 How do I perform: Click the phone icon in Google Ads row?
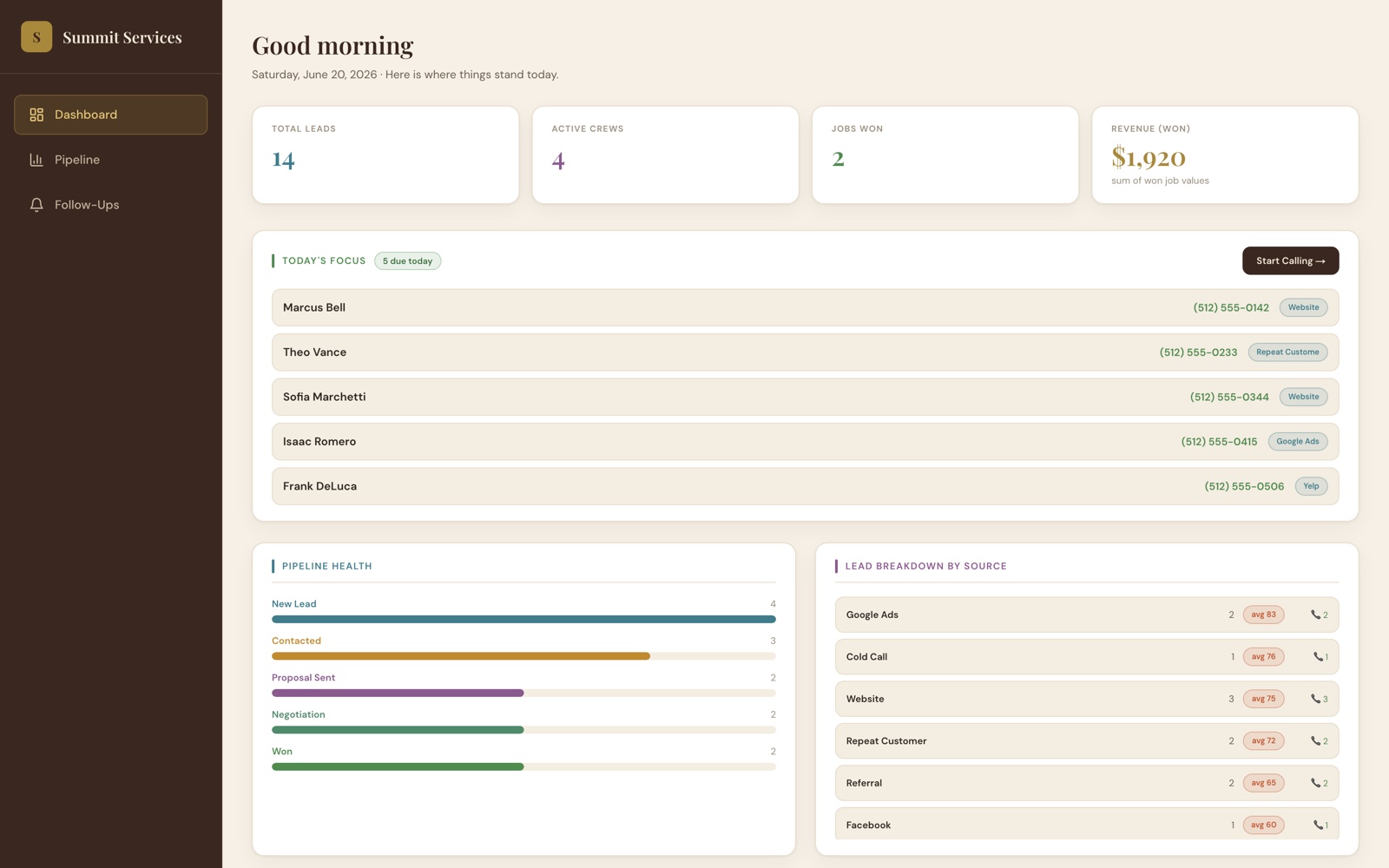click(x=1315, y=615)
